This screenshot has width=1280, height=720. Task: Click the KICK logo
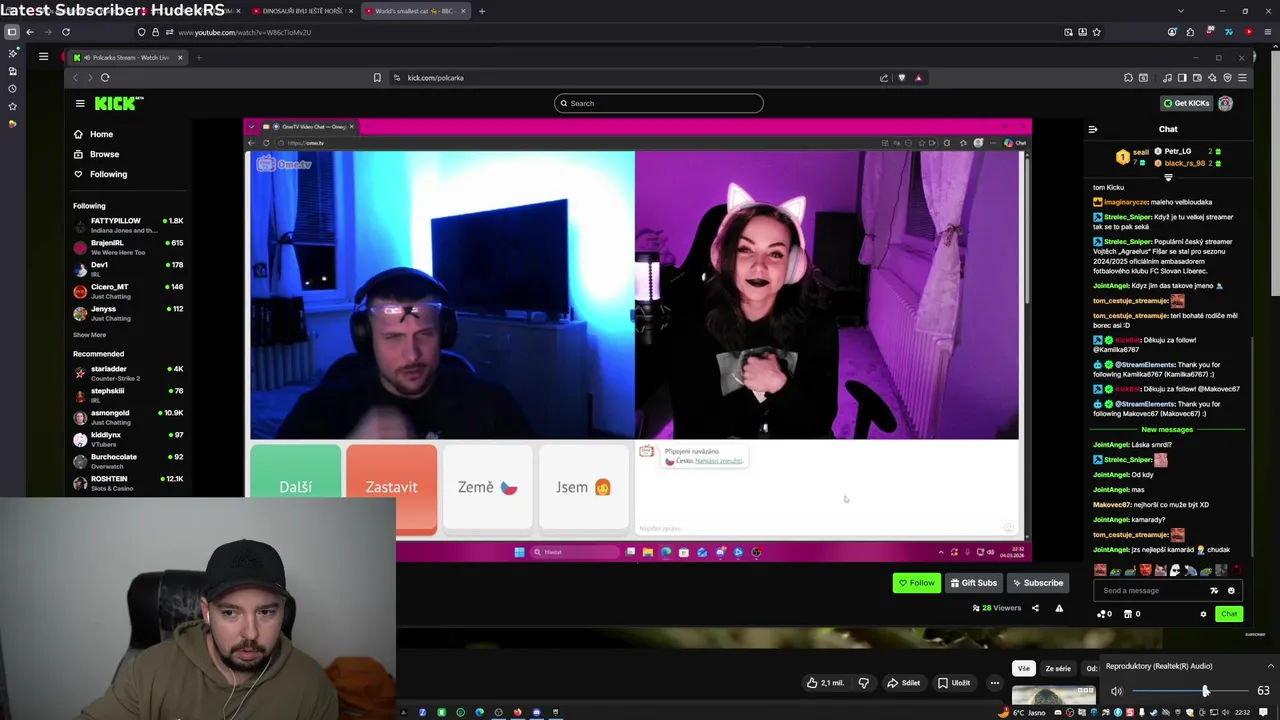coord(119,103)
